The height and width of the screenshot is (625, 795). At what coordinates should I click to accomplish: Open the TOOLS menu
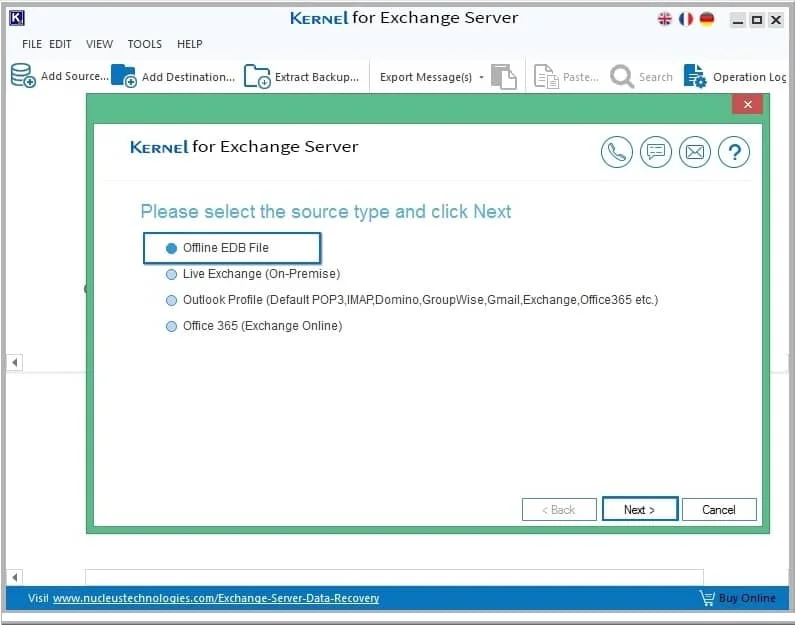[x=144, y=44]
